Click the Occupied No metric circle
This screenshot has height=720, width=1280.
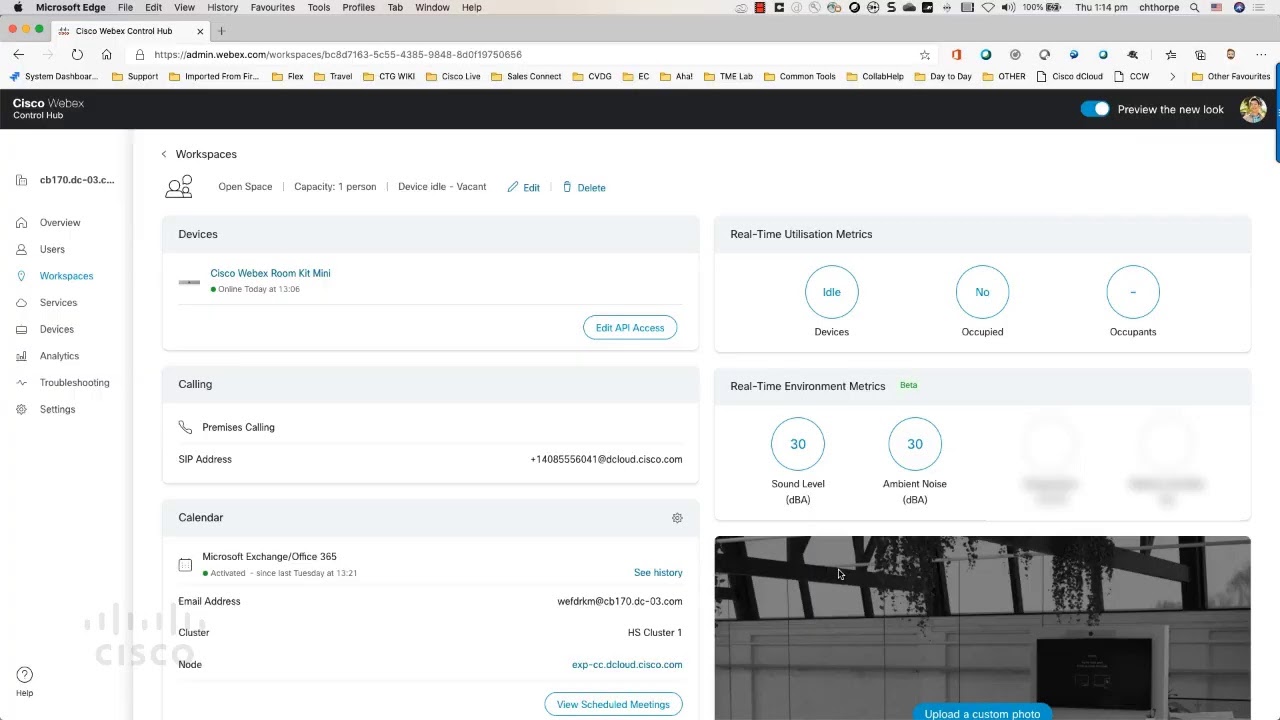[x=982, y=292]
